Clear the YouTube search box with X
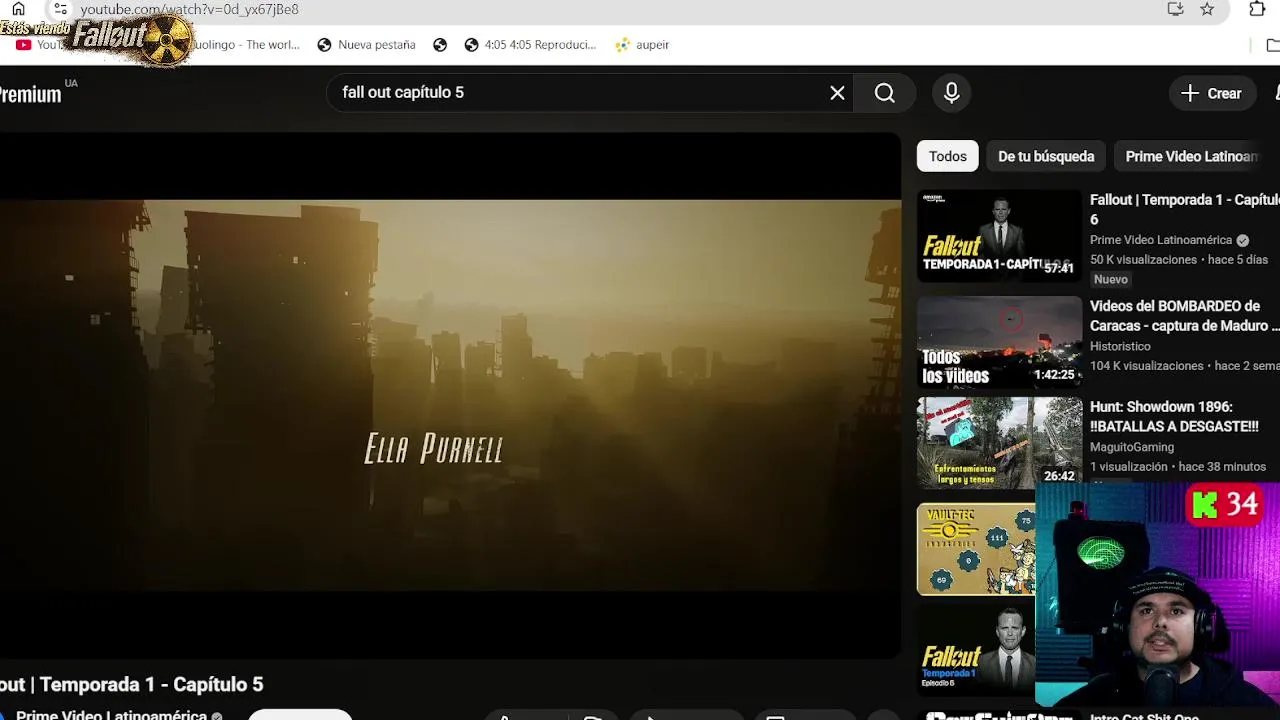1280x720 pixels. tap(837, 93)
